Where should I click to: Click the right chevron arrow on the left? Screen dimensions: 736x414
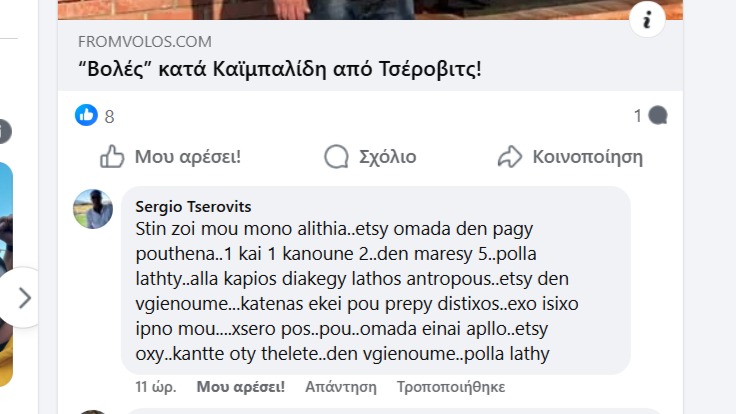(25, 297)
